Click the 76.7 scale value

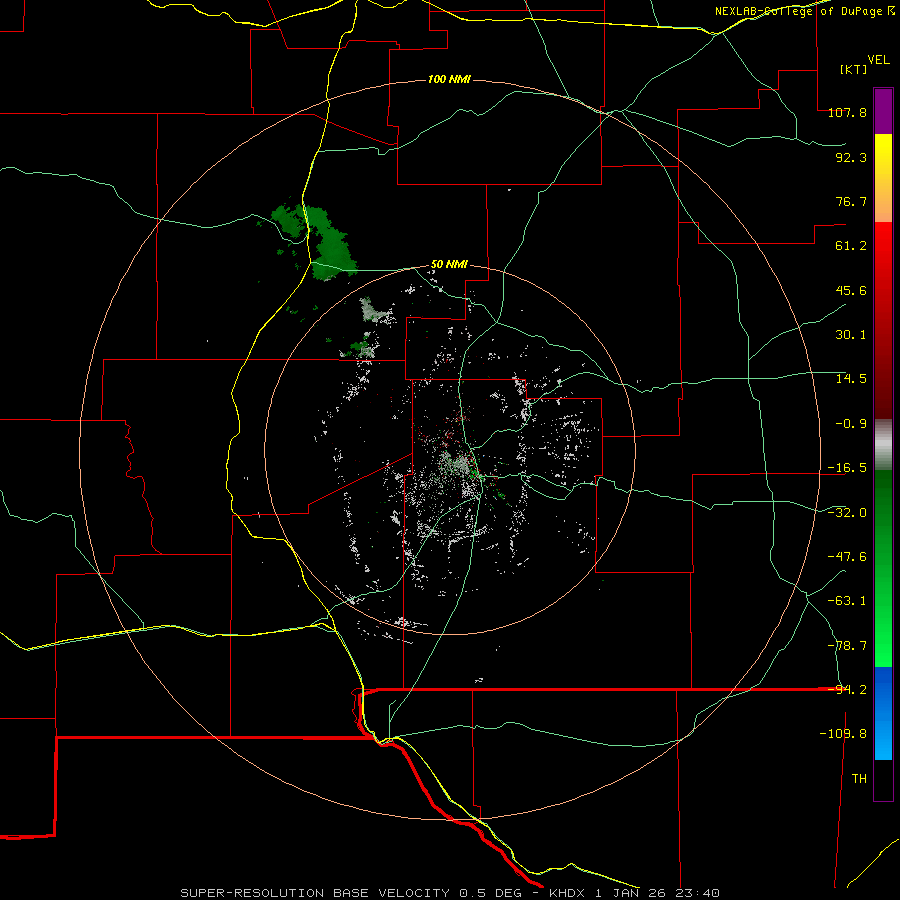[851, 201]
